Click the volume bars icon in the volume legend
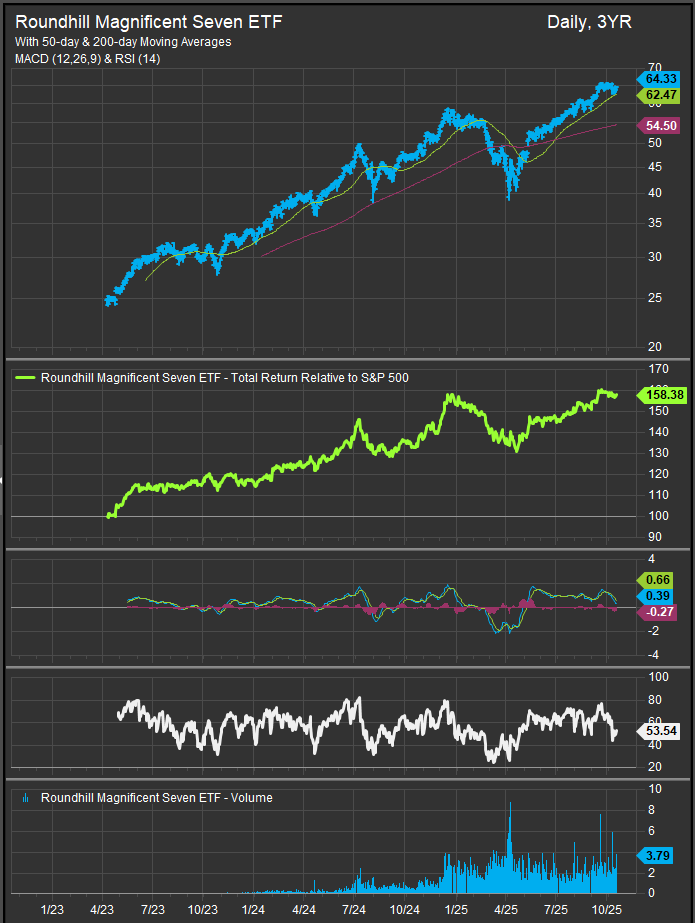This screenshot has width=695, height=923. (x=24, y=798)
